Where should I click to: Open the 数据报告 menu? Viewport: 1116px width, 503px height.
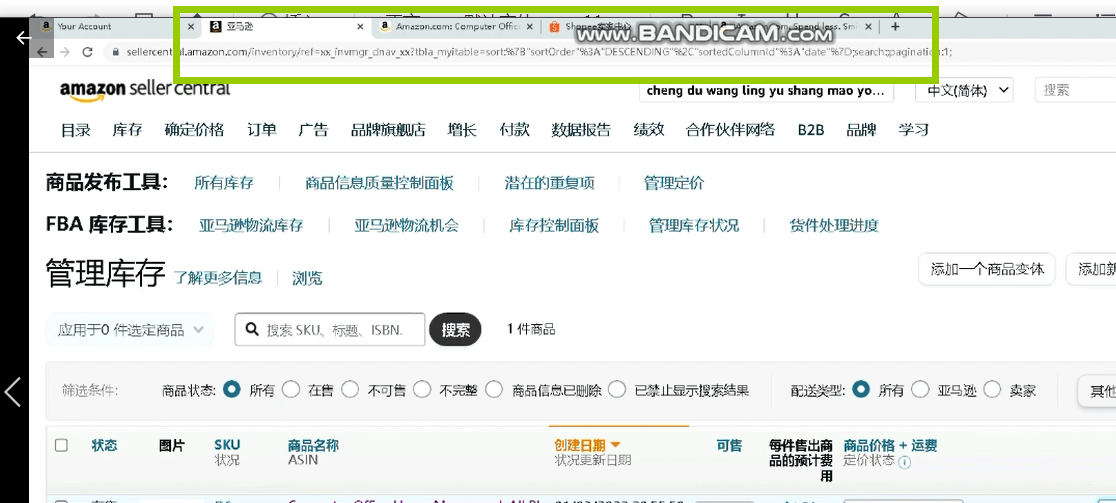tap(581, 129)
